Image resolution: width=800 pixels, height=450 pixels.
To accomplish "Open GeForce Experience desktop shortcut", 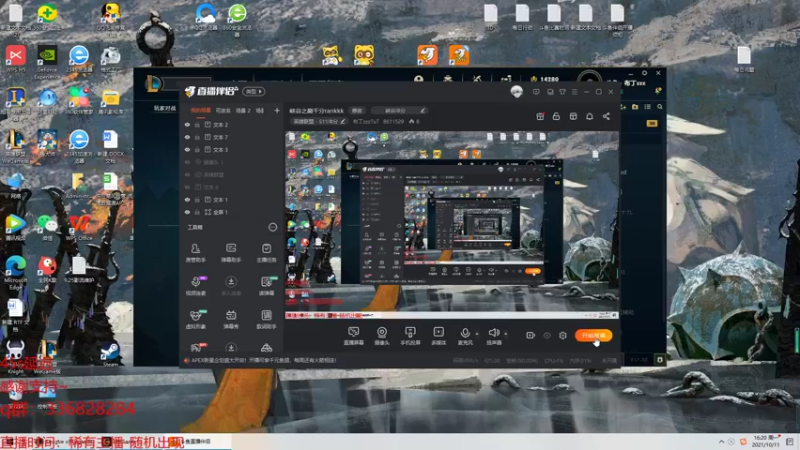I will tap(46, 62).
